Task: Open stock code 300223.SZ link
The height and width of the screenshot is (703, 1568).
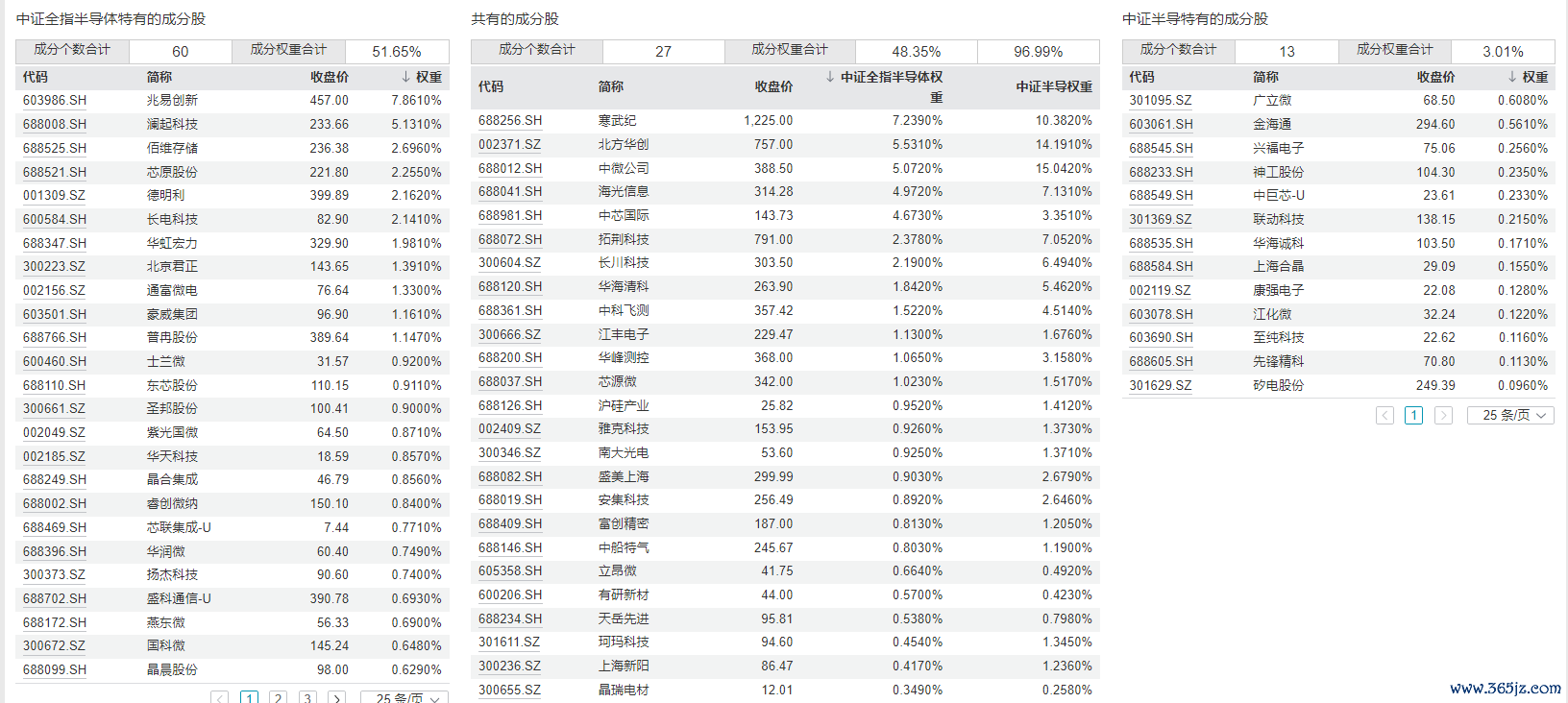Action: pos(54,267)
